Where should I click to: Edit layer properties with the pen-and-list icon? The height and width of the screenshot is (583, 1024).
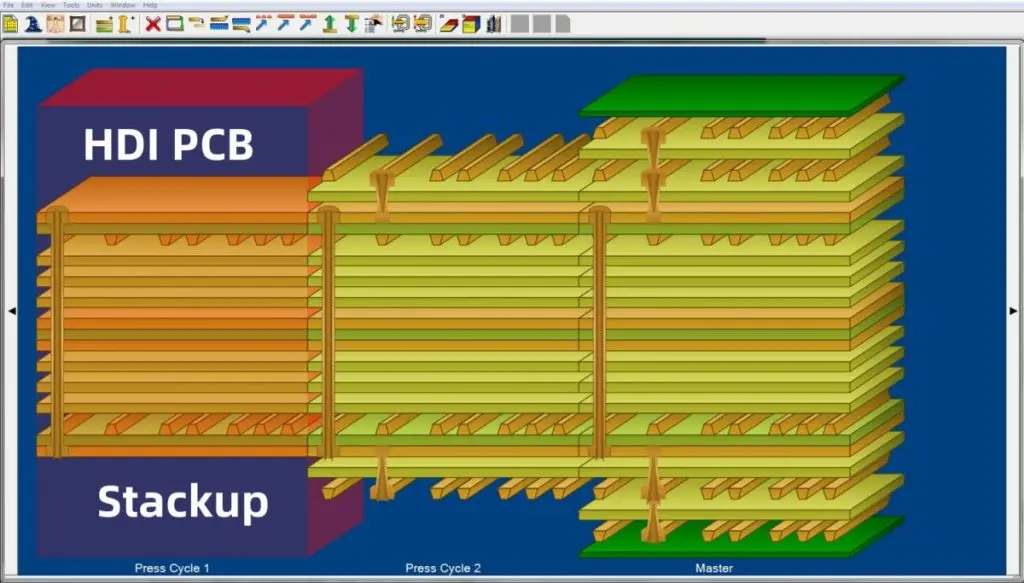pyautogui.click(x=376, y=23)
